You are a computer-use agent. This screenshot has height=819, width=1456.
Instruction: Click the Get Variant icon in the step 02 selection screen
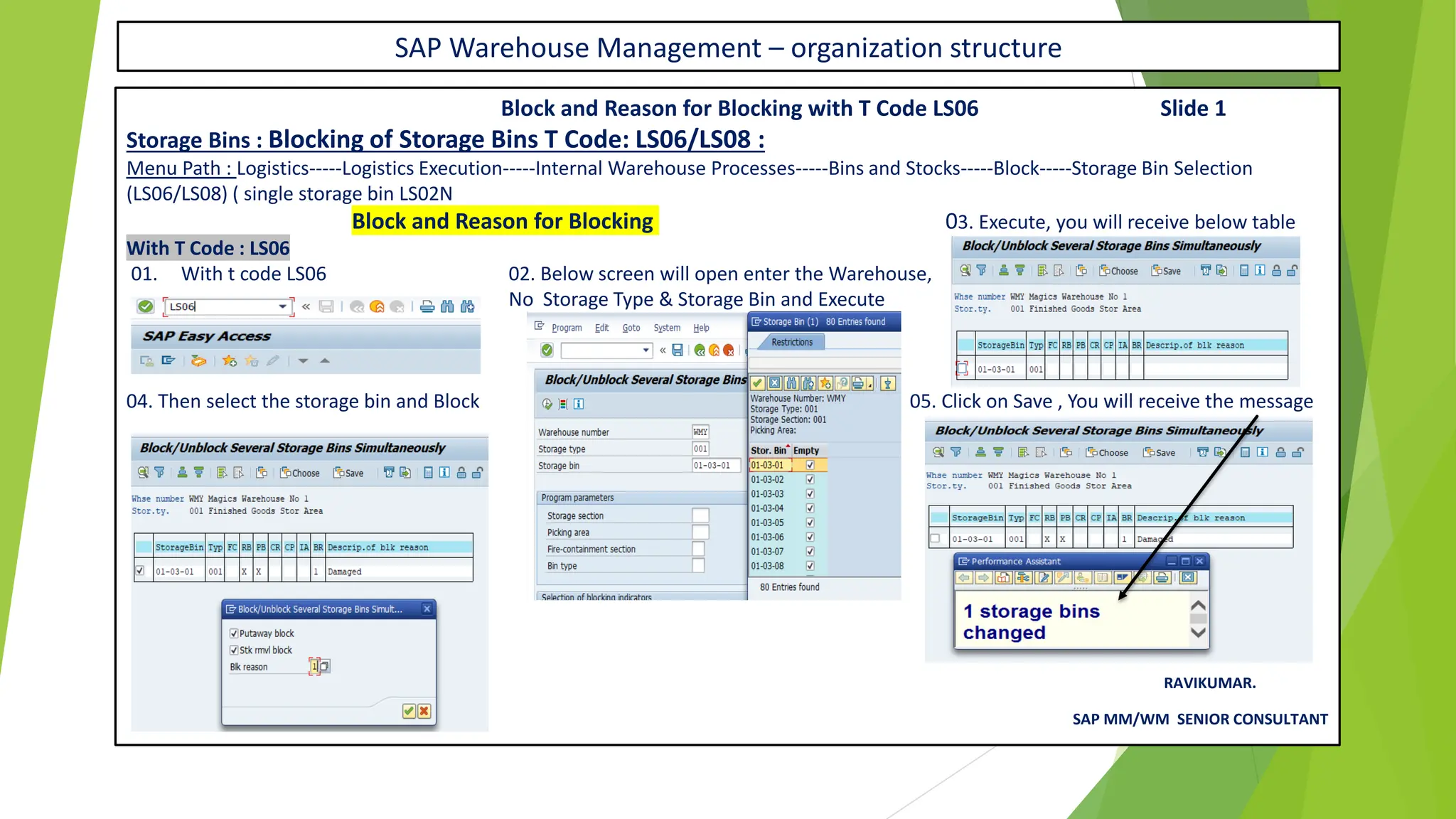coord(563,404)
